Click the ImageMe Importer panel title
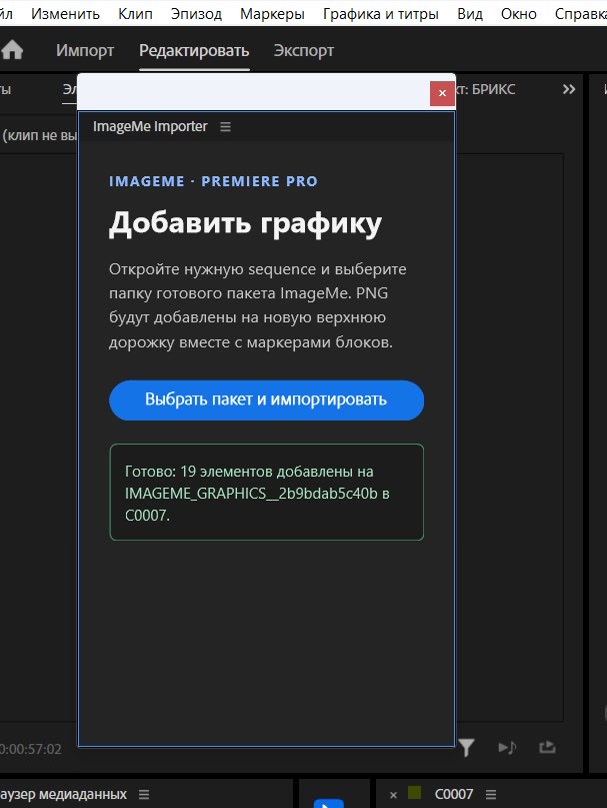This screenshot has height=808, width=607. click(150, 126)
